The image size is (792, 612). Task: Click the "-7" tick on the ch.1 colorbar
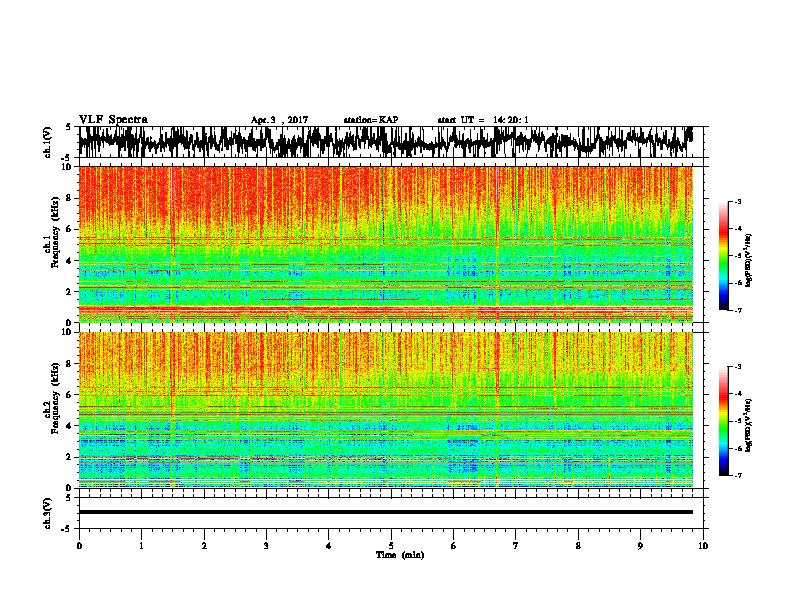tap(737, 310)
